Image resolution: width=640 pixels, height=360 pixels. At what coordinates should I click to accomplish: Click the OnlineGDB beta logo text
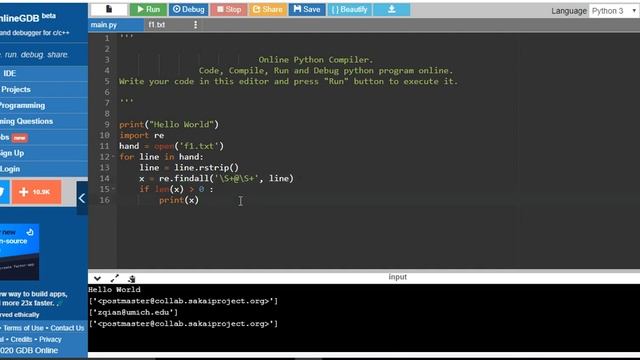click(x=28, y=18)
